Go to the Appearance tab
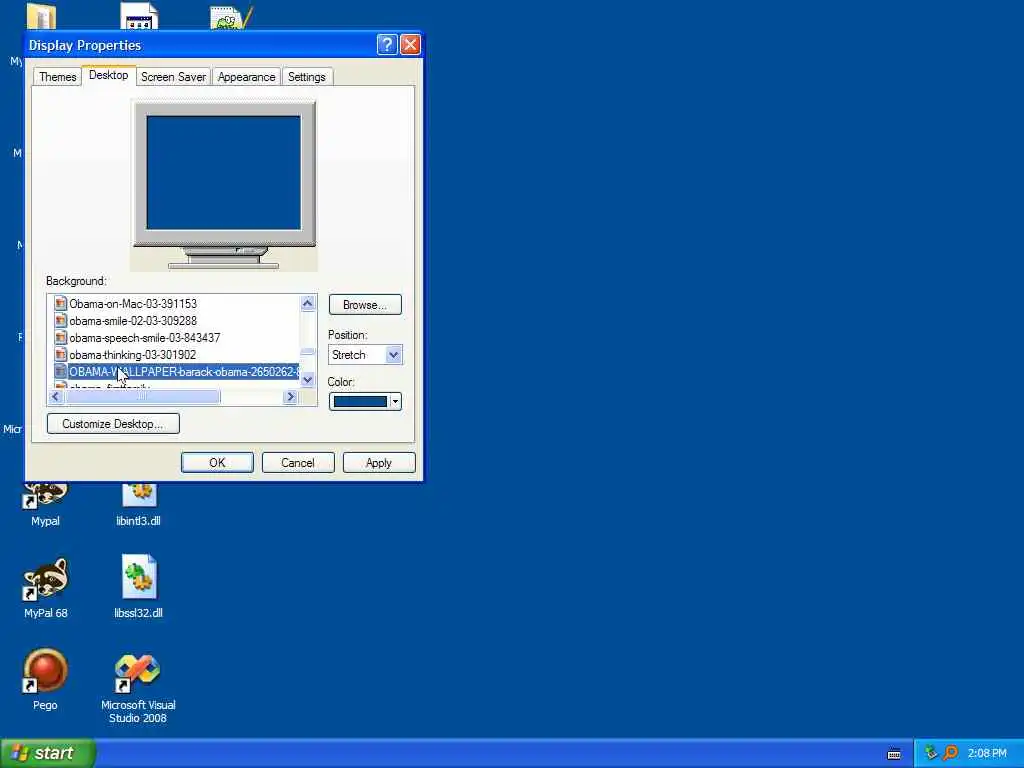1024x768 pixels. 246,77
